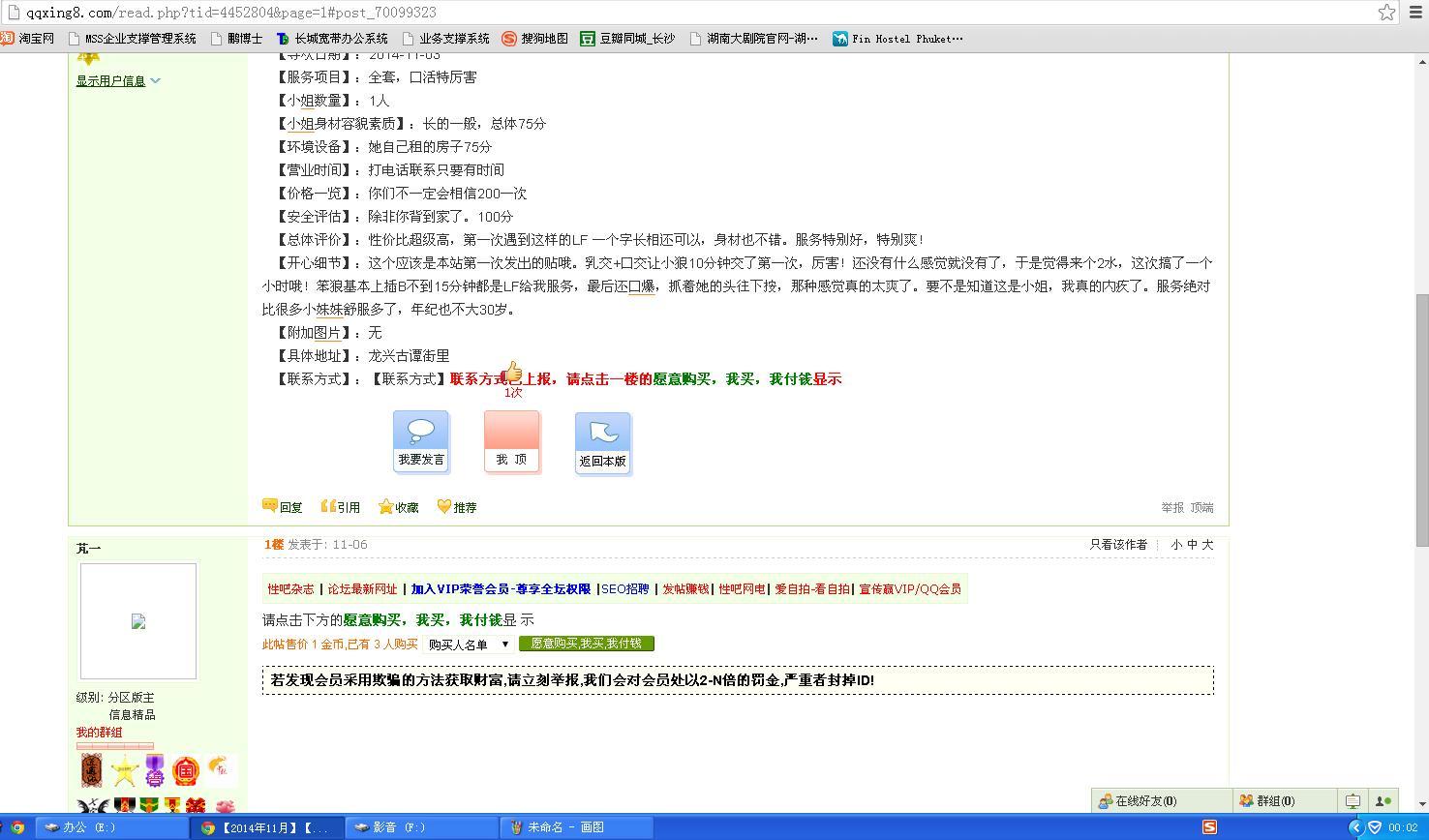Open the 宣传赢VIP/QQ会员 link
The width and height of the screenshot is (1429, 840).
[910, 589]
